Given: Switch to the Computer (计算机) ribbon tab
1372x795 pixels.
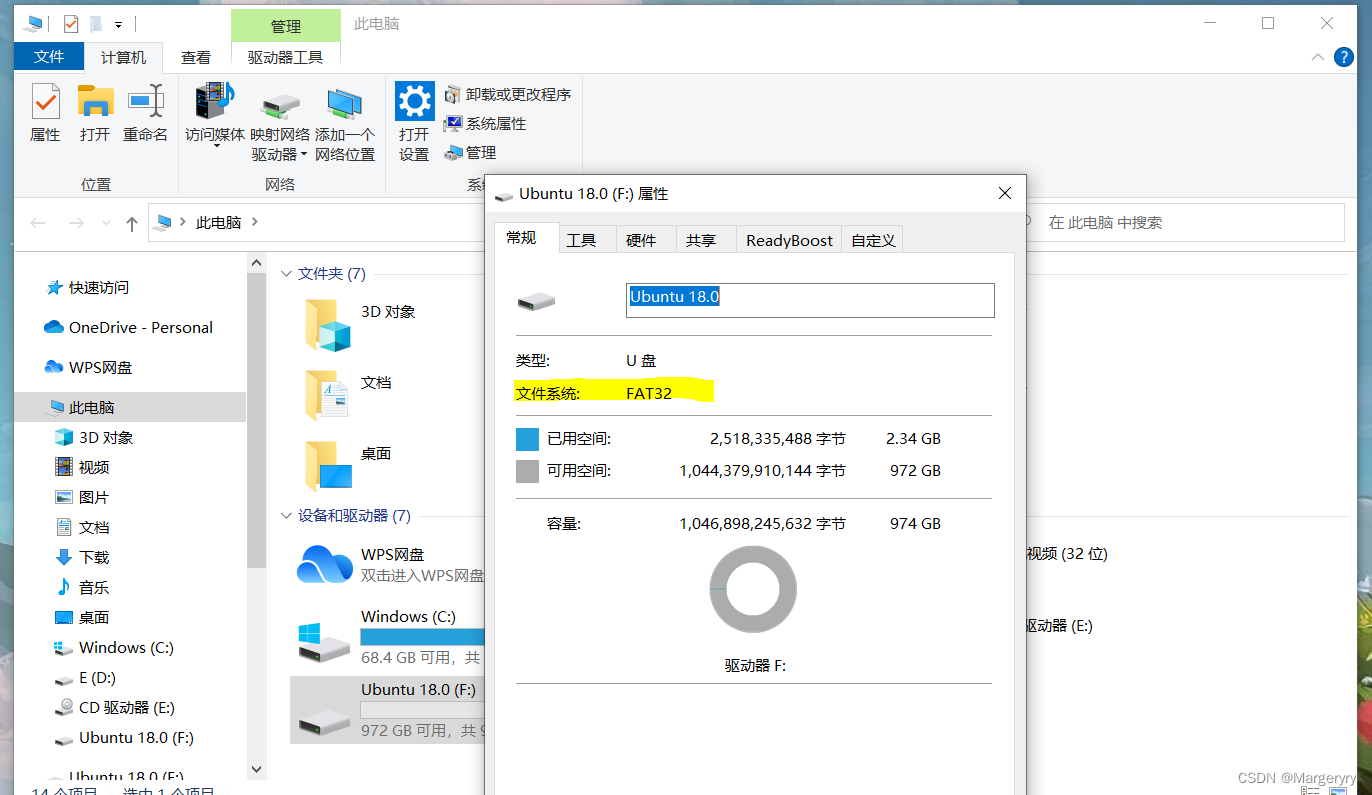Looking at the screenshot, I should pyautogui.click(x=123, y=58).
